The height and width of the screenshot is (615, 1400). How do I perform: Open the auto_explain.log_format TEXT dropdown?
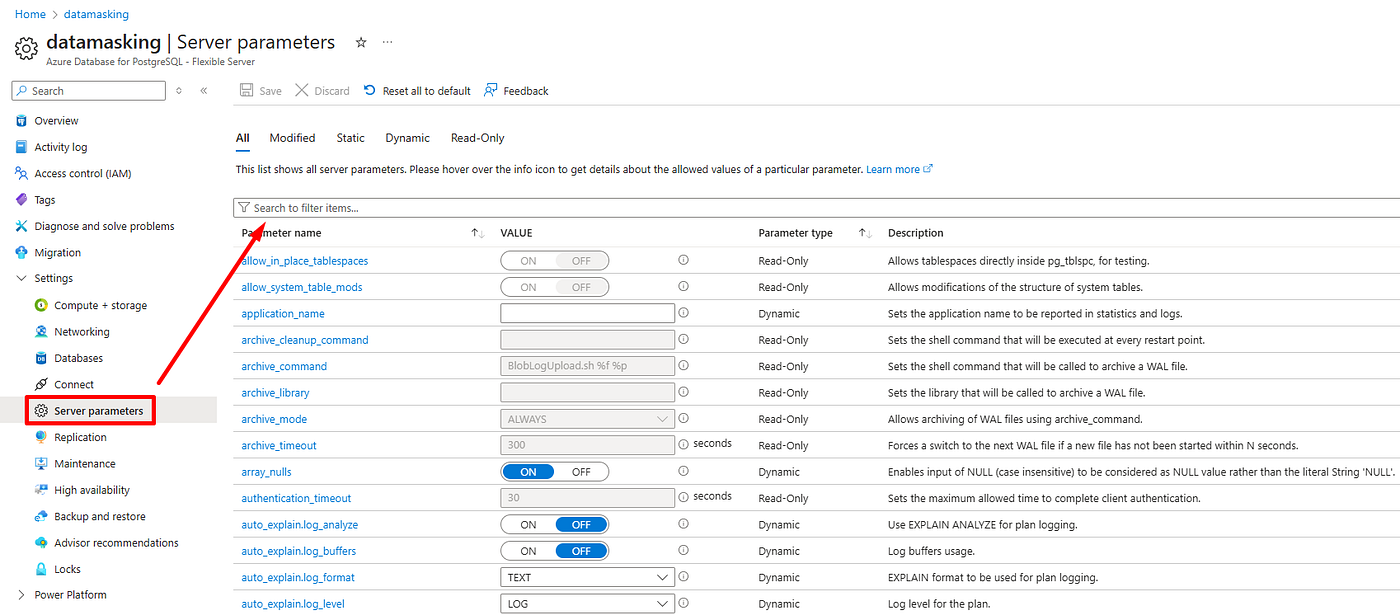tap(587, 577)
